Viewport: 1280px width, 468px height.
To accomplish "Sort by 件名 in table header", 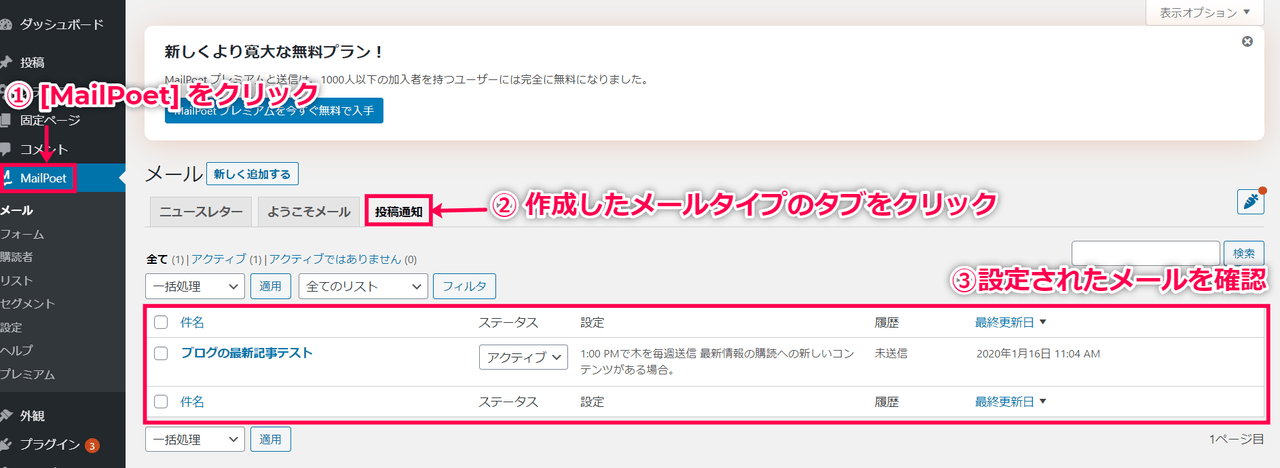I will [192, 323].
